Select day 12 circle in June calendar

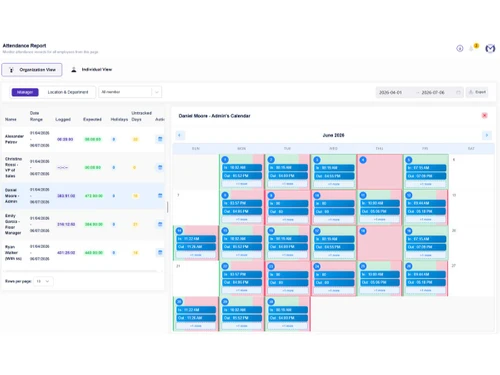409,195
